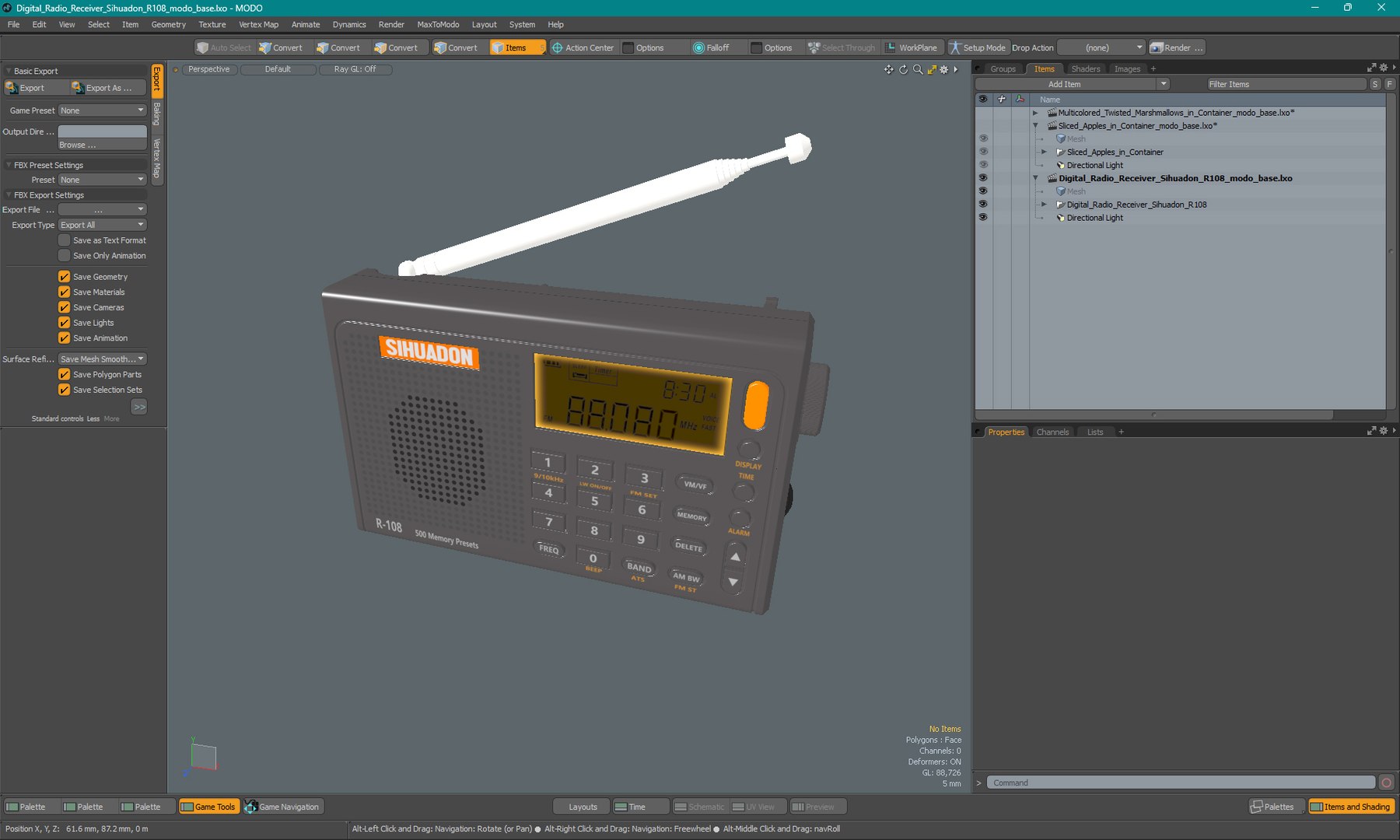Switch to the Shaders tab

pyautogui.click(x=1085, y=69)
